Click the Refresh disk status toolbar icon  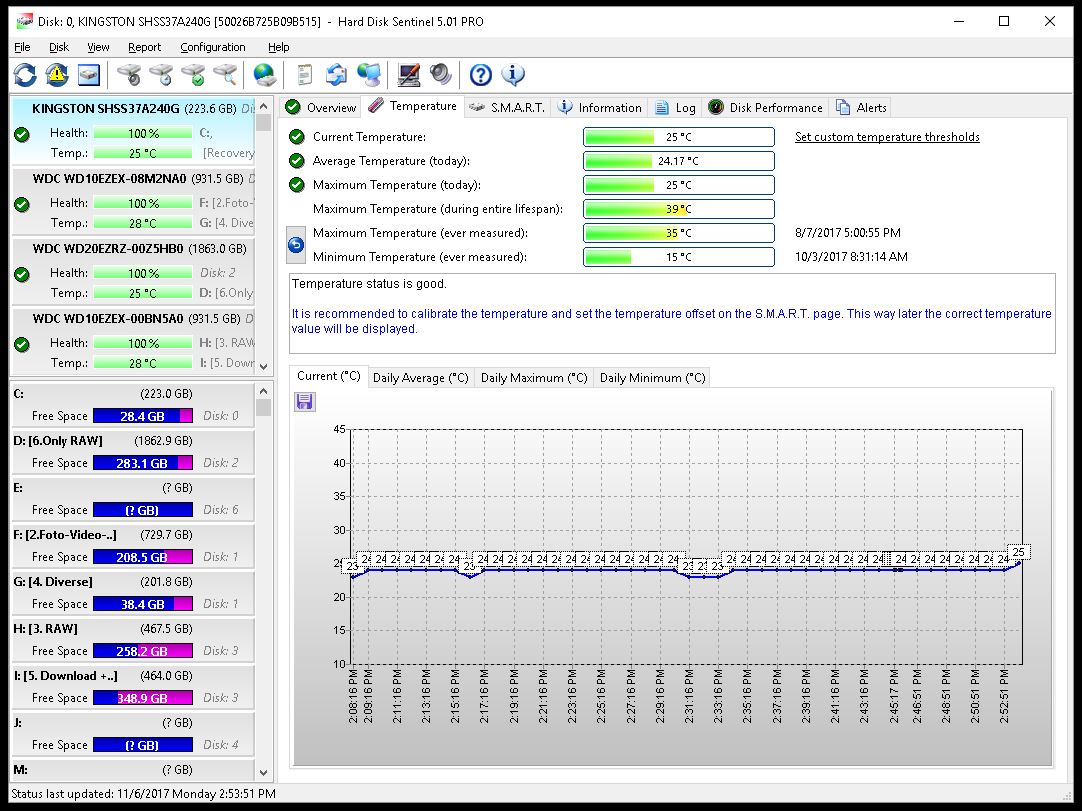click(26, 75)
